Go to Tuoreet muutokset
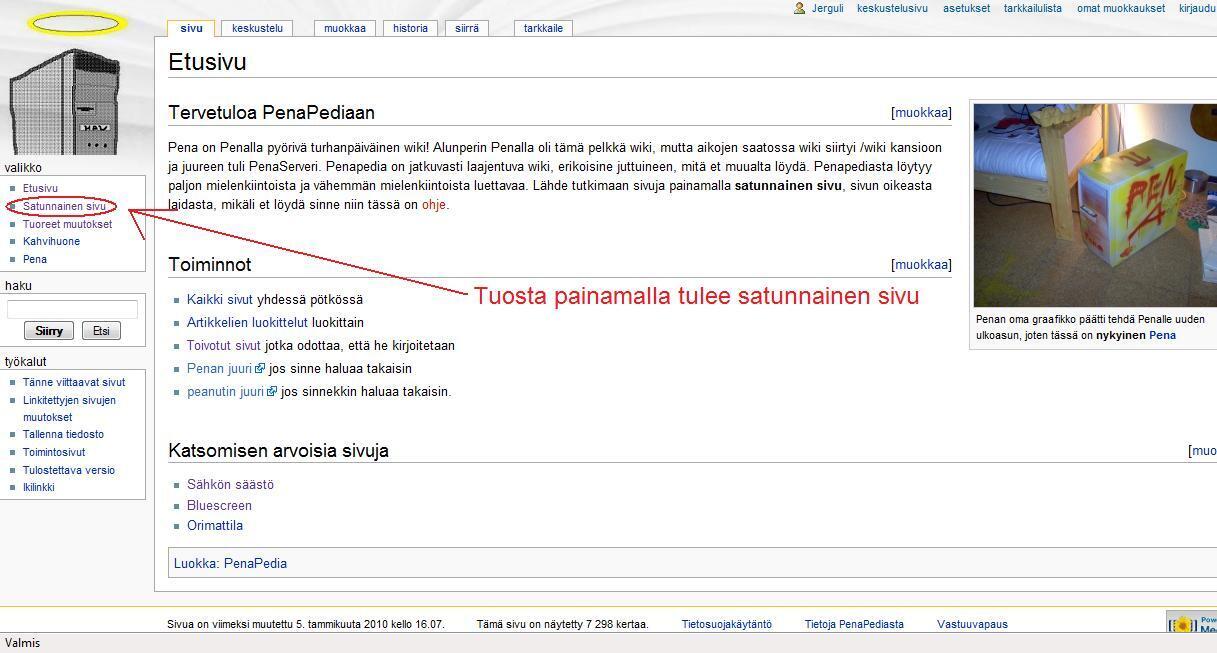Image resolution: width=1217 pixels, height=653 pixels. click(x=67, y=224)
